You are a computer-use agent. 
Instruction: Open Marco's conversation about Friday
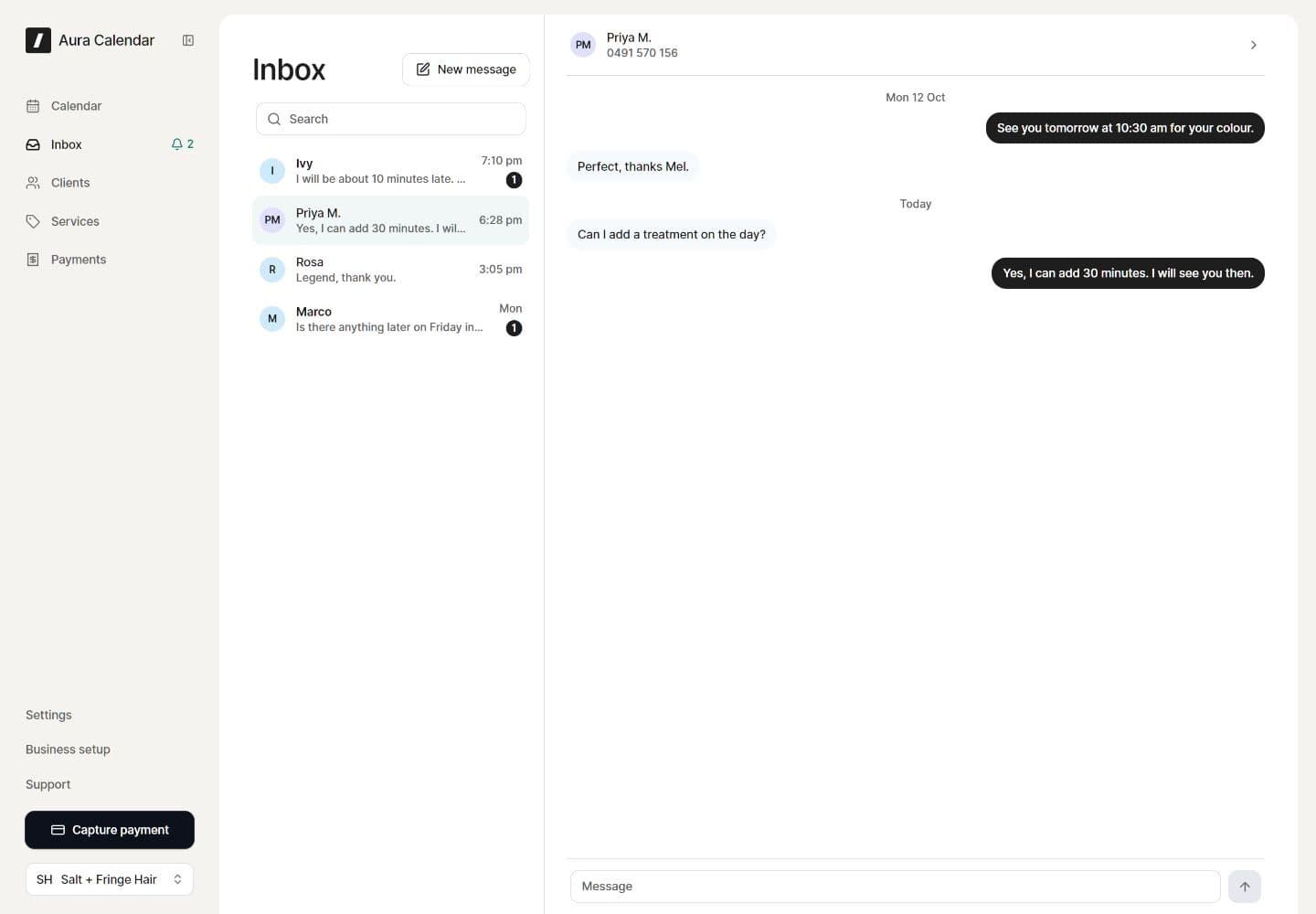point(391,319)
